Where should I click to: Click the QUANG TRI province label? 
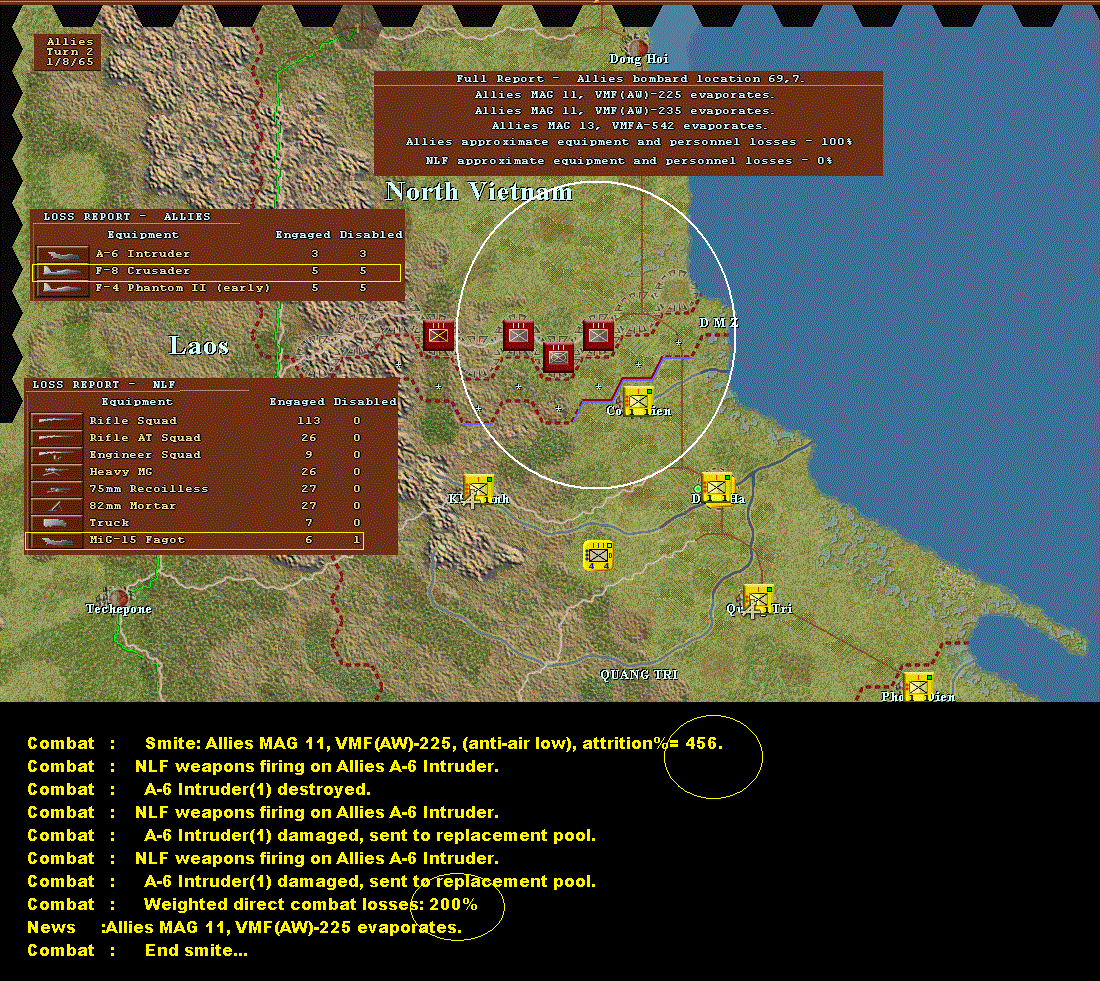pyautogui.click(x=638, y=675)
